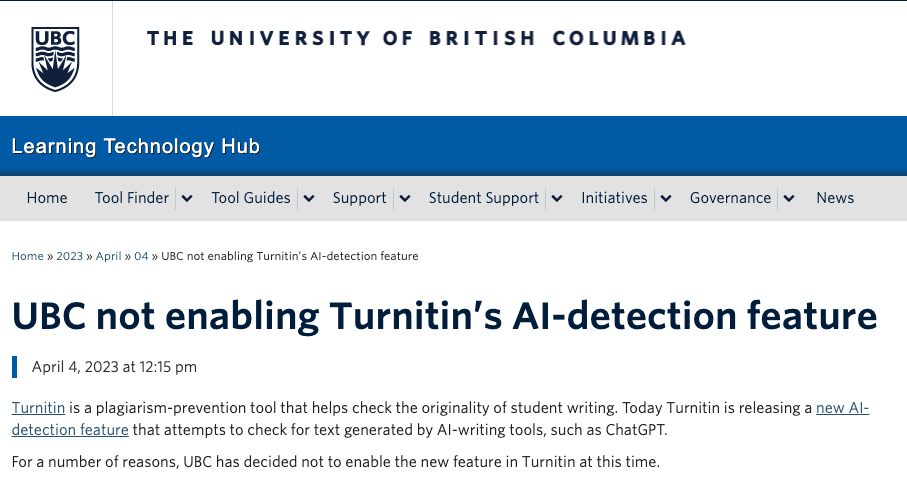Open the Tool Guides page

pyautogui.click(x=251, y=198)
